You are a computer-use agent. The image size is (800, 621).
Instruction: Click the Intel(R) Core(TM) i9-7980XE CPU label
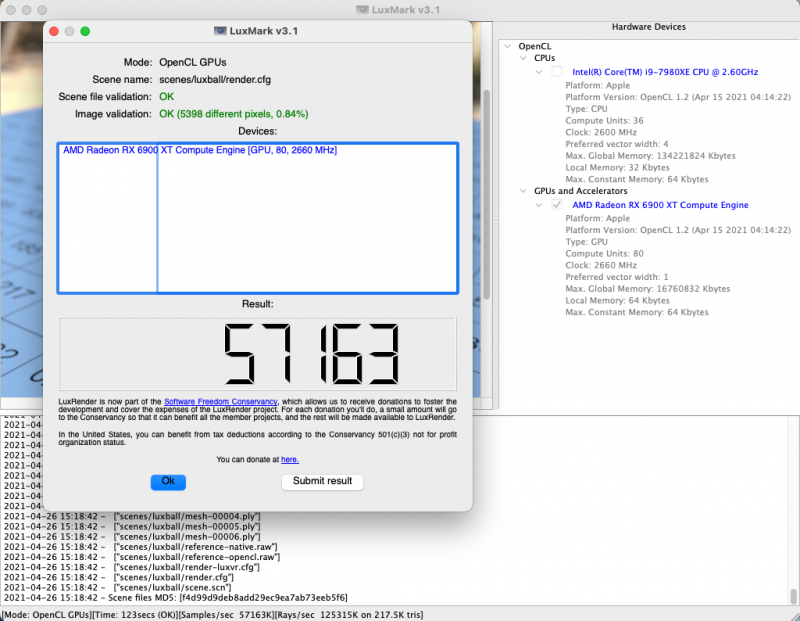click(x=665, y=72)
